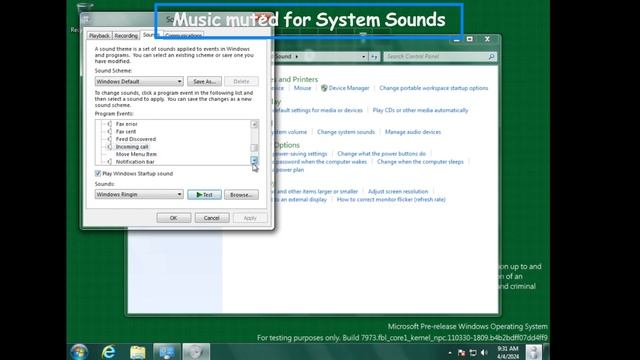Click the Fax sent speaker icon
This screenshot has width=640, height=360.
pos(109,131)
